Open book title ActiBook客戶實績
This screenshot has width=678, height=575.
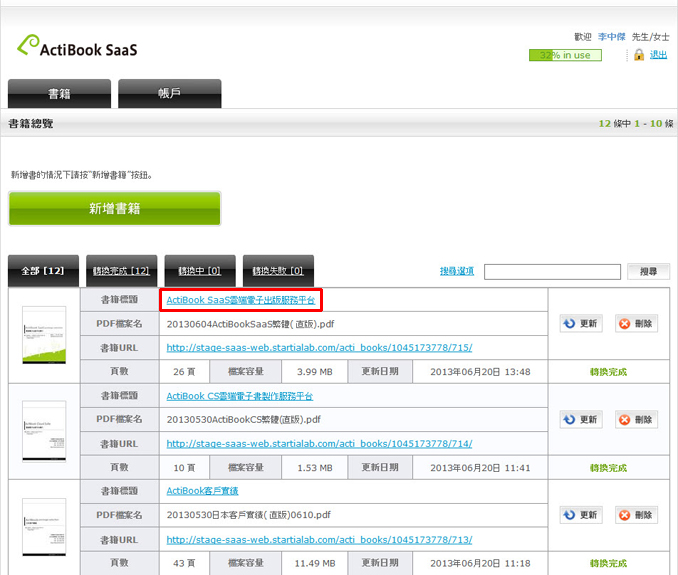click(202, 491)
